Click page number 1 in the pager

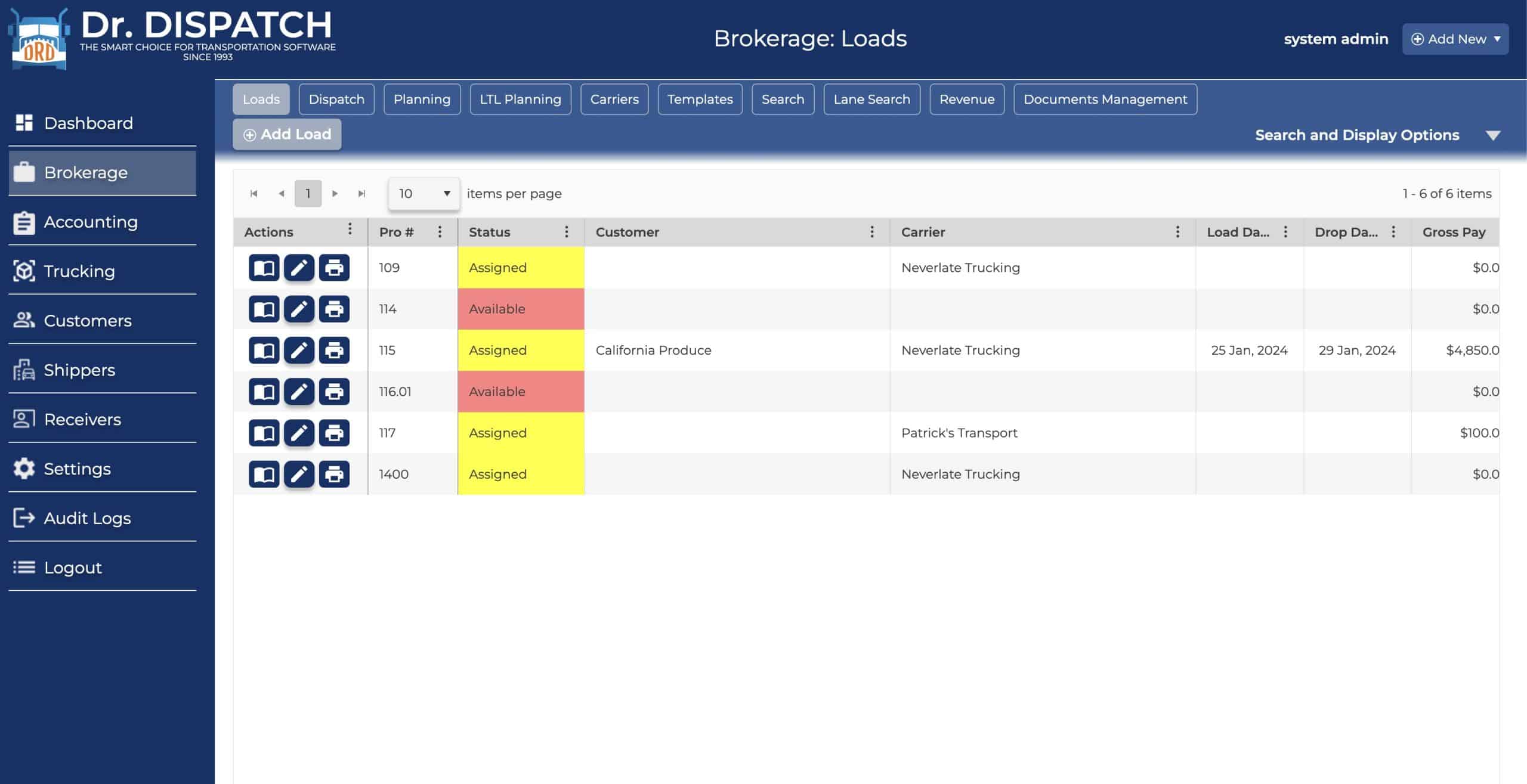[308, 194]
